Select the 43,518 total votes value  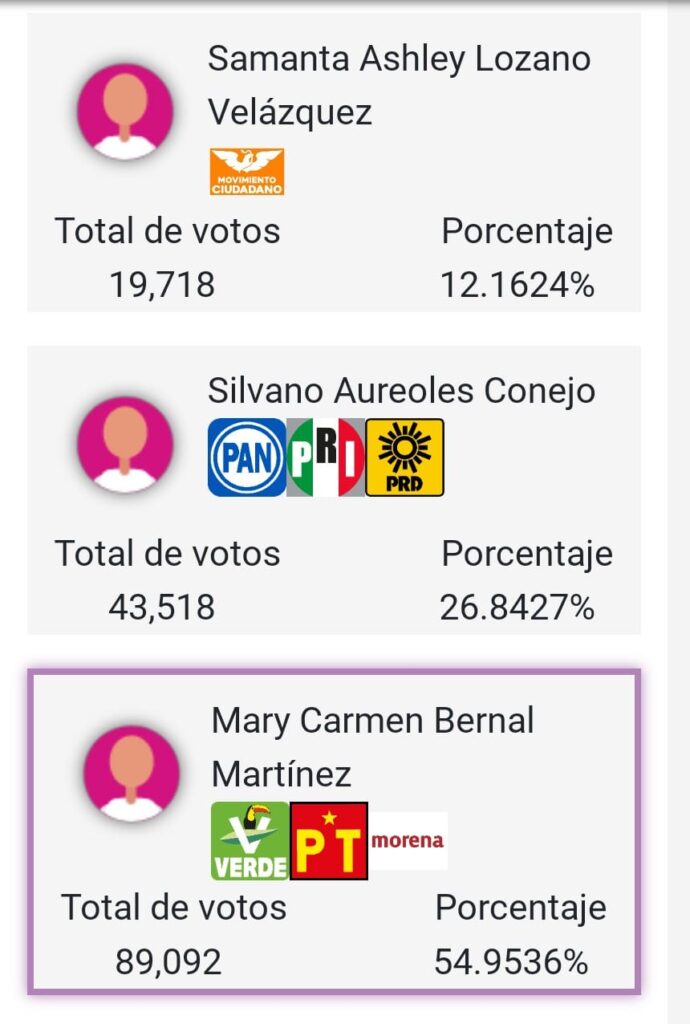point(162,607)
